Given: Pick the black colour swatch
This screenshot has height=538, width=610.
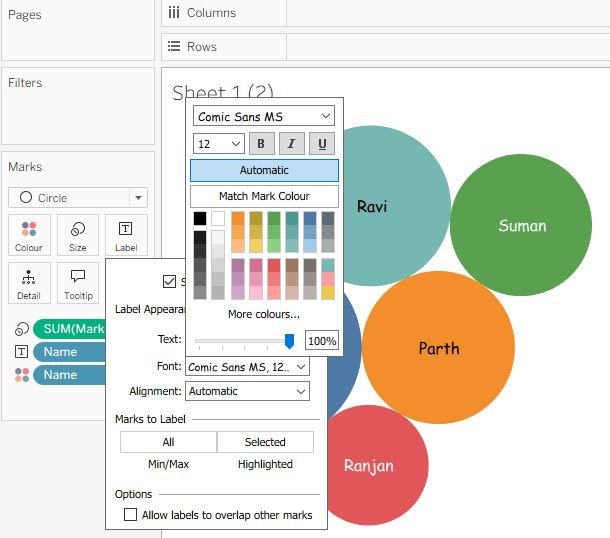Looking at the screenshot, I should (x=200, y=218).
